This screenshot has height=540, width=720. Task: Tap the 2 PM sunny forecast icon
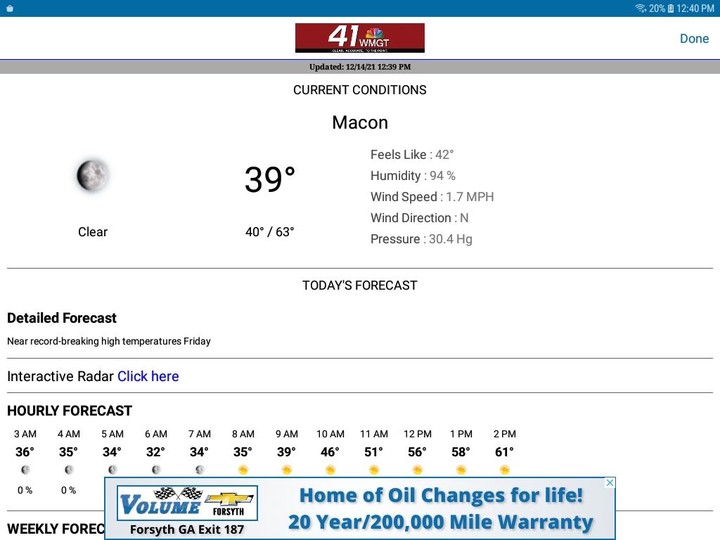[x=505, y=469]
